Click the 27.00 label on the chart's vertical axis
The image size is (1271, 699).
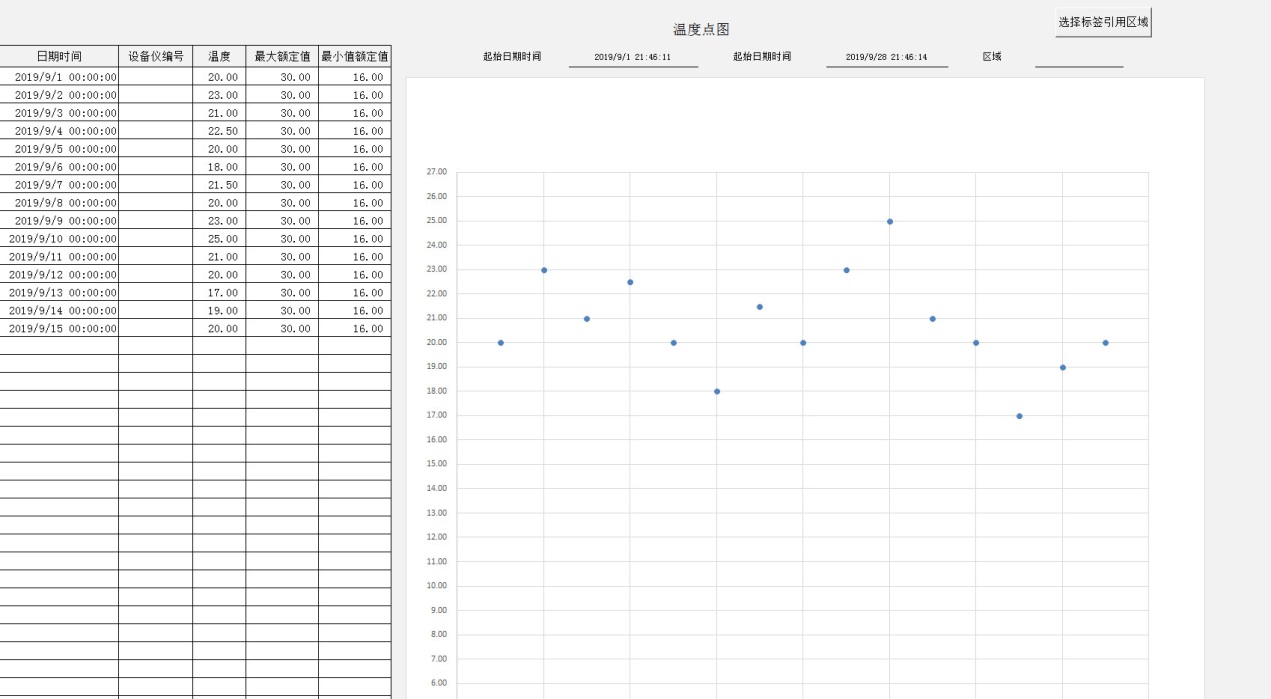(437, 172)
